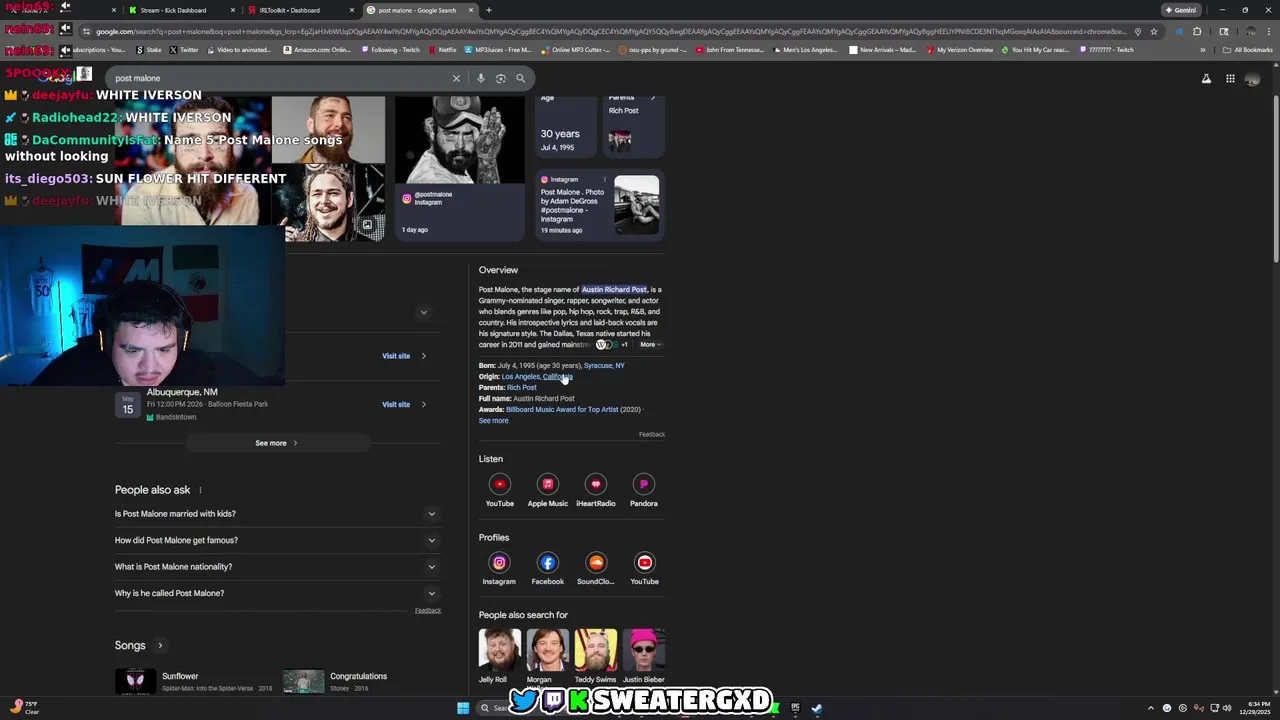Image resolution: width=1280 pixels, height=720 pixels.
Task: Expand the collapsed event row chevron
Action: coord(423,312)
